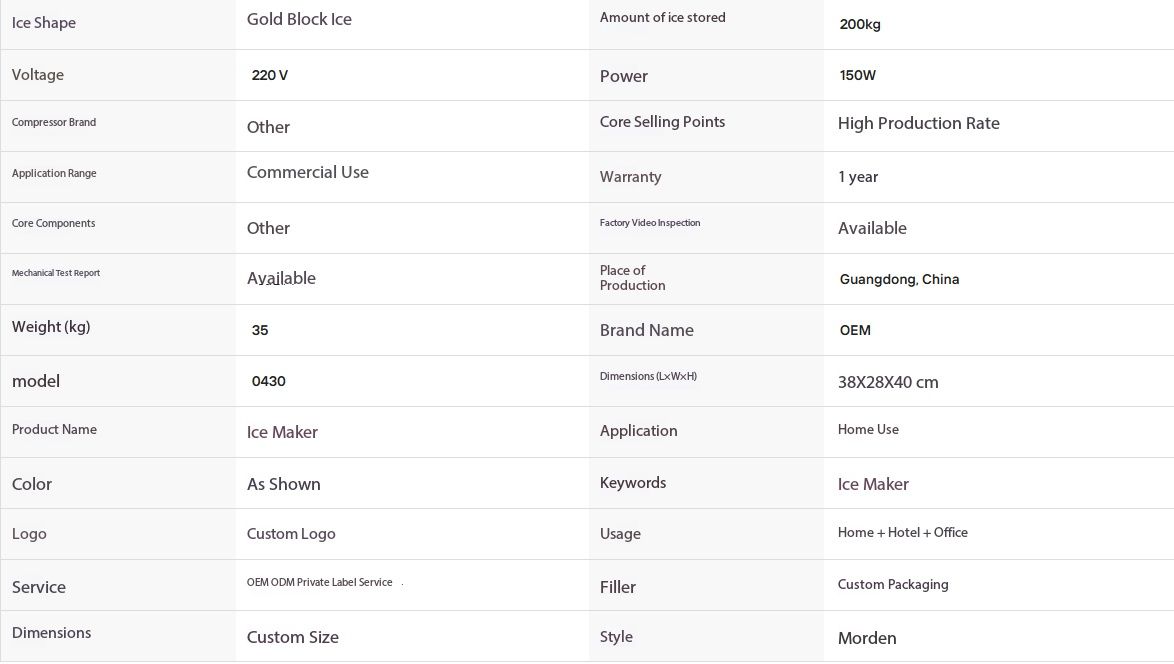The height and width of the screenshot is (664, 1174).
Task: Select the Morden style value
Action: coord(867,639)
